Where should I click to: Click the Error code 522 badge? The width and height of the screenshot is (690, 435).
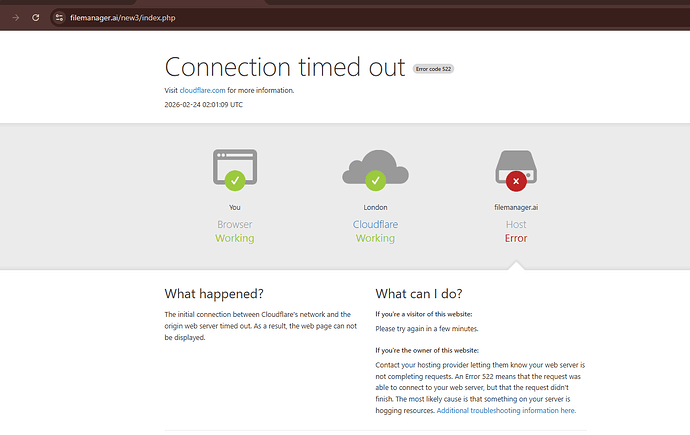pos(433,69)
